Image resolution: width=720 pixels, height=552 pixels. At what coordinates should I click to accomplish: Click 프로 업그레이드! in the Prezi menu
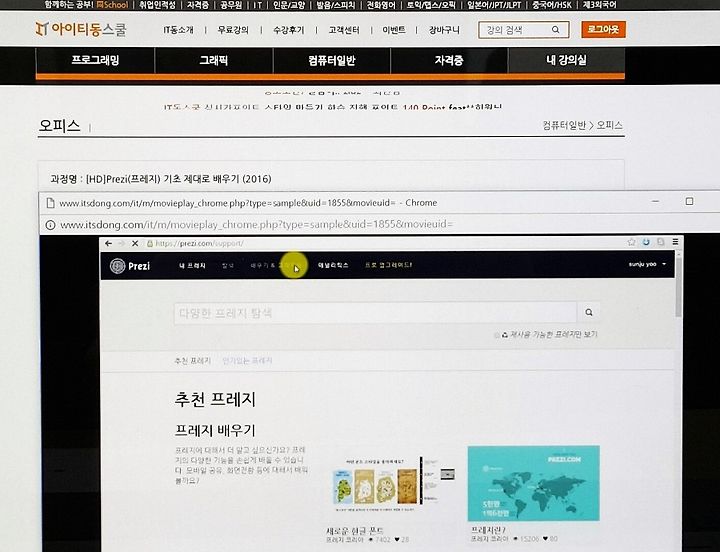tap(388, 265)
